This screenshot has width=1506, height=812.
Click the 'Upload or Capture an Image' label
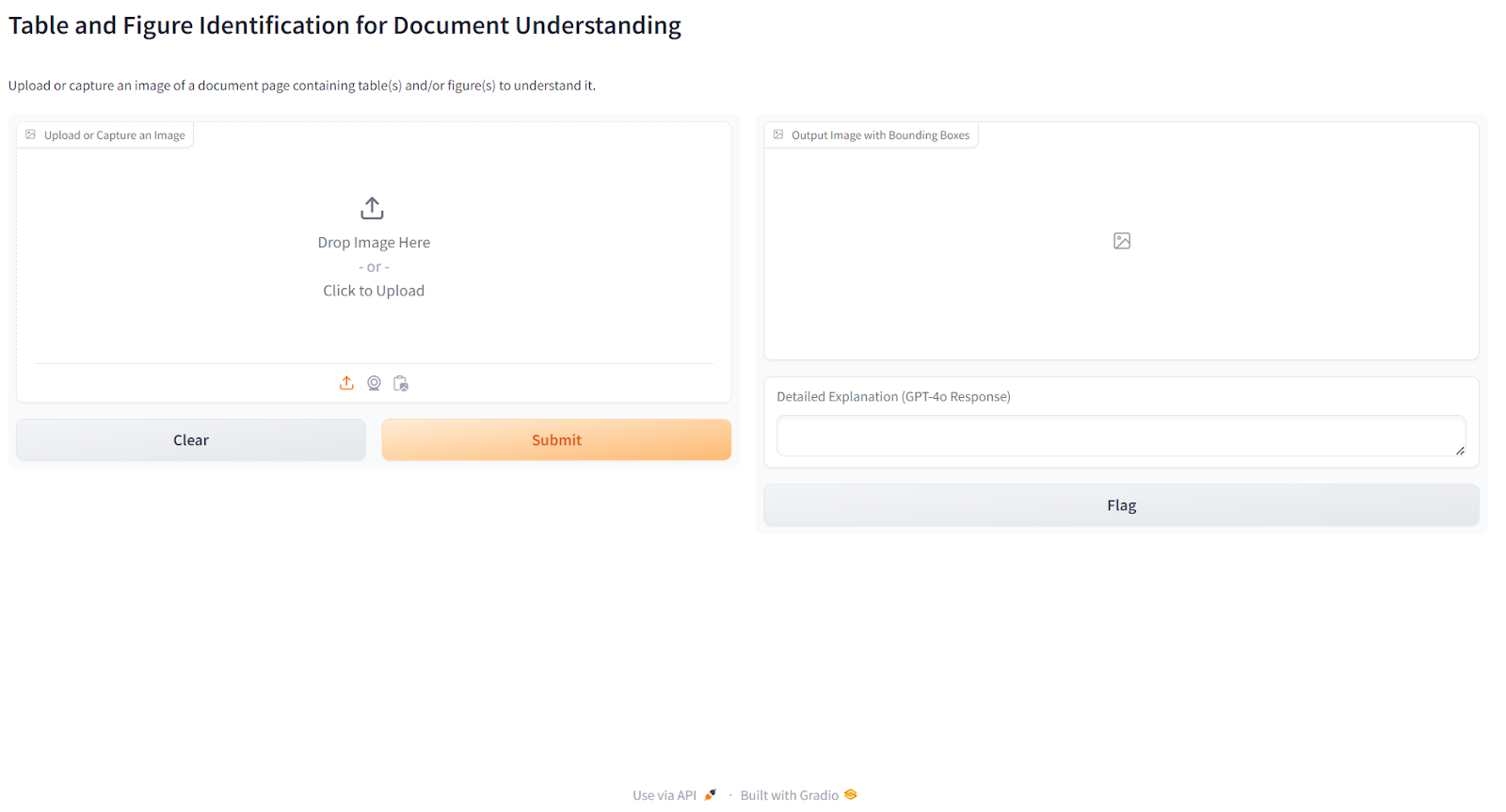[114, 135]
